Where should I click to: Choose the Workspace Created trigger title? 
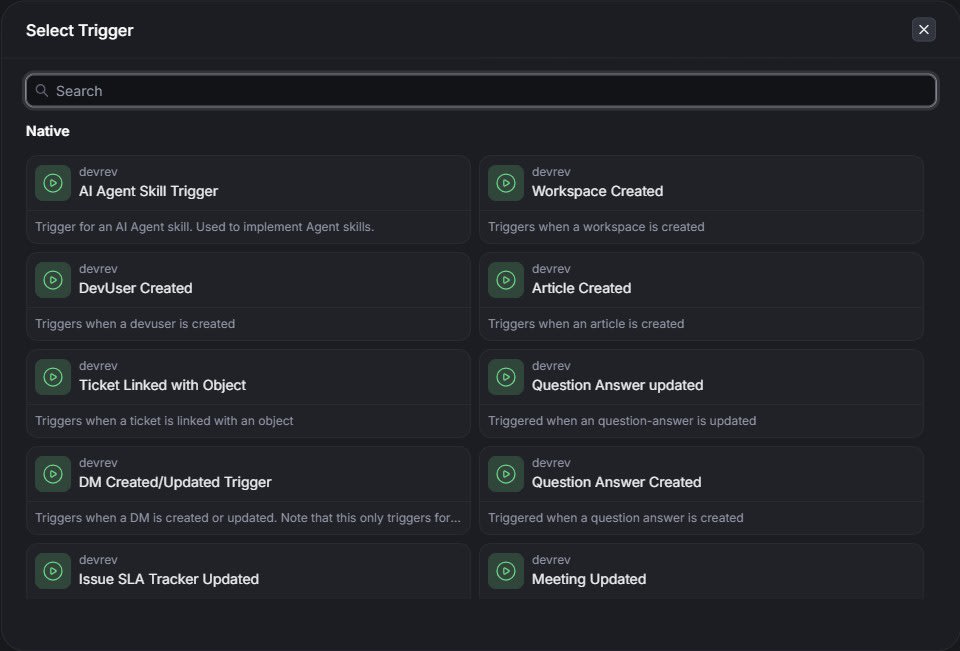597,191
